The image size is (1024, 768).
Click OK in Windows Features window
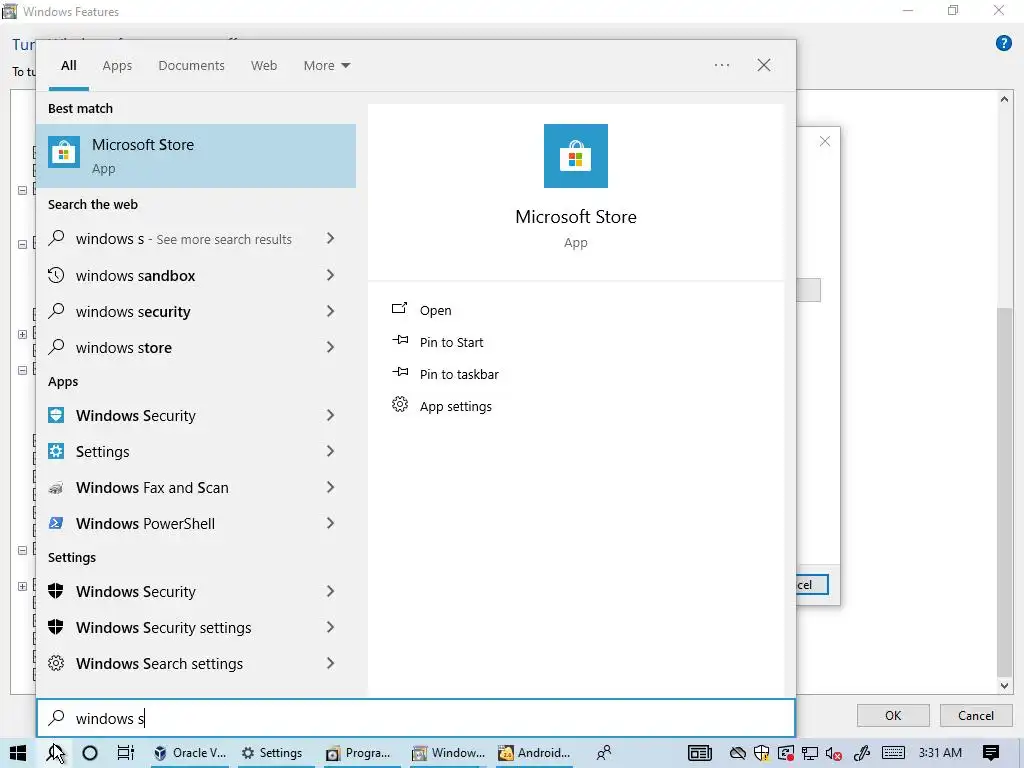893,716
